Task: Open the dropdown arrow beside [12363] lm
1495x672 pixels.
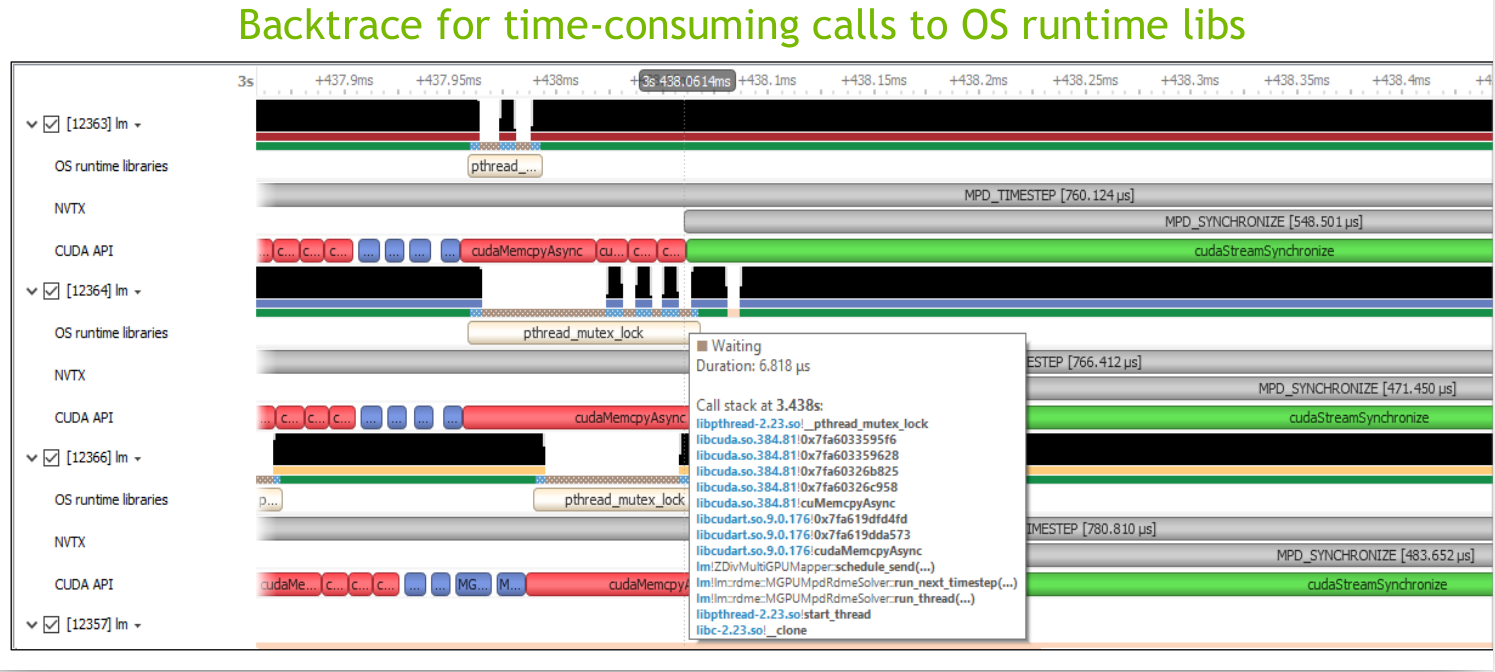Action: 137,126
